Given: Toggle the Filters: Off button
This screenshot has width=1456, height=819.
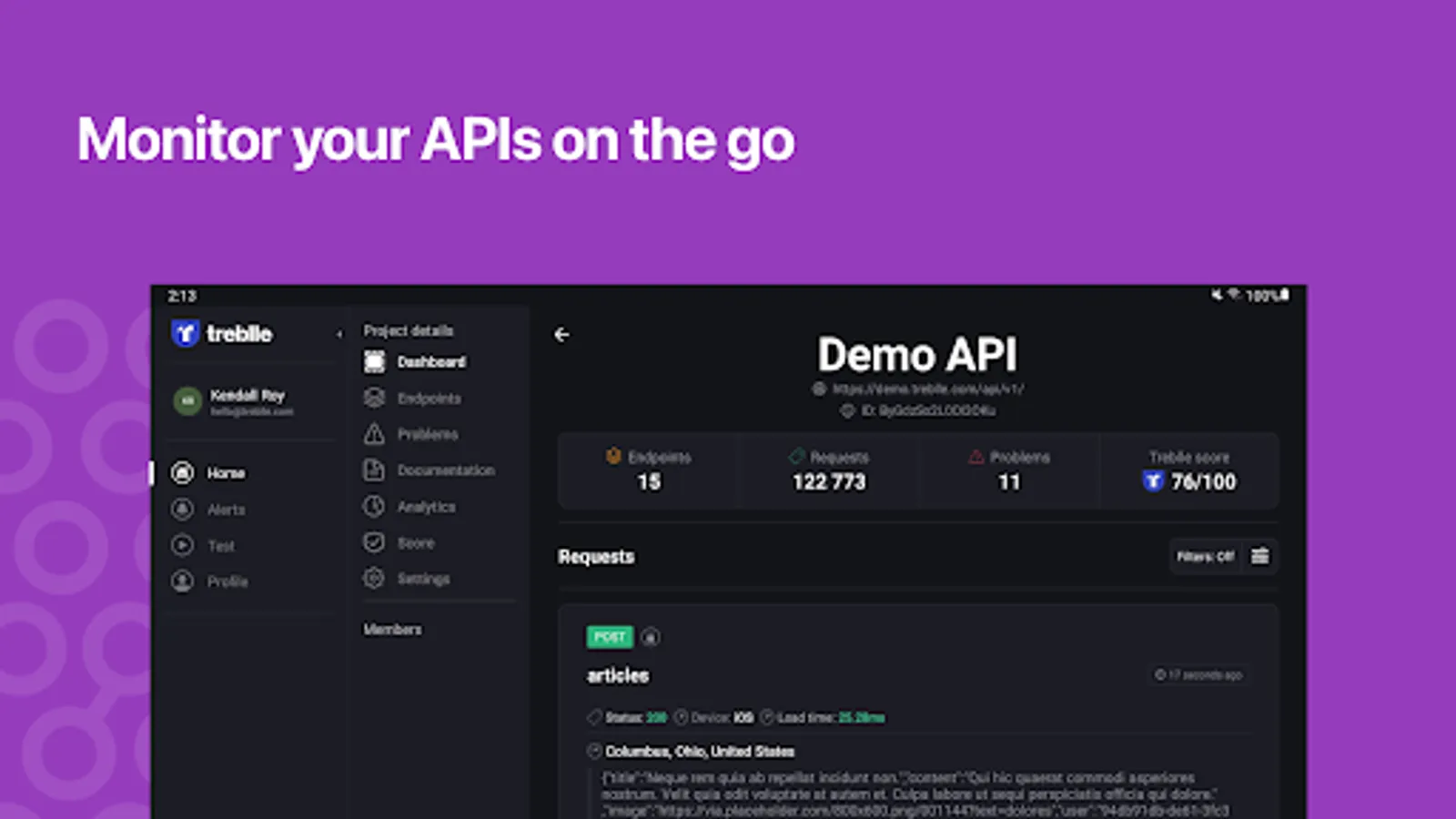Looking at the screenshot, I should [x=1206, y=556].
